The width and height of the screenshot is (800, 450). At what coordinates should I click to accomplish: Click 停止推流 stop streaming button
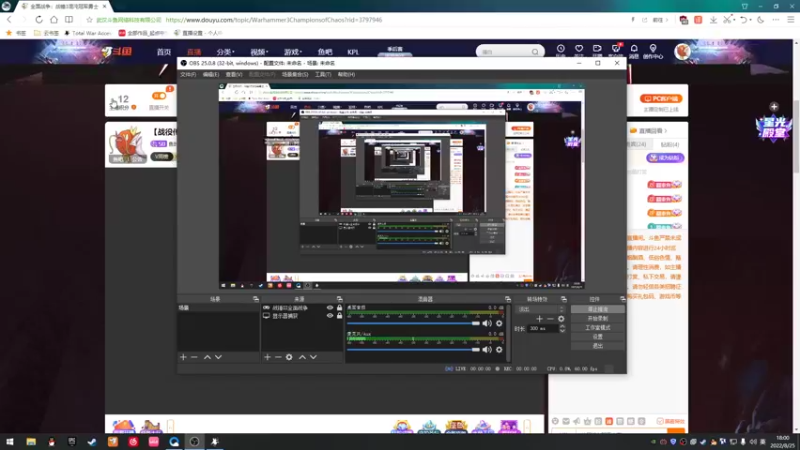pos(597,309)
